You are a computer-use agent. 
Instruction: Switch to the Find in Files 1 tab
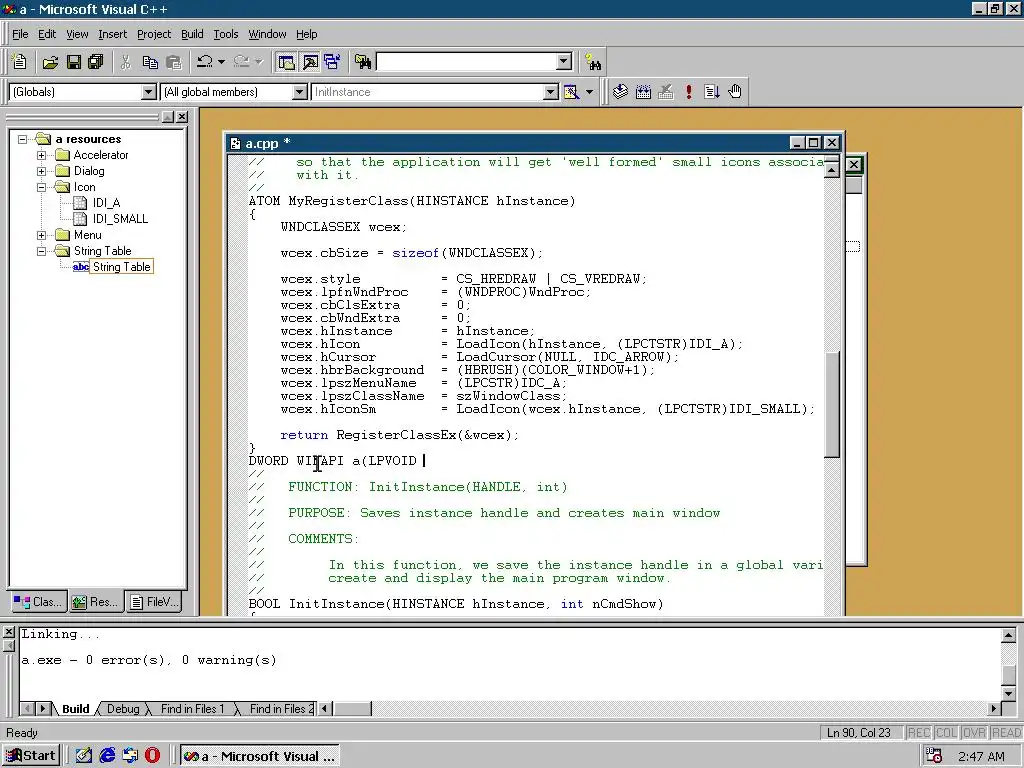click(192, 709)
